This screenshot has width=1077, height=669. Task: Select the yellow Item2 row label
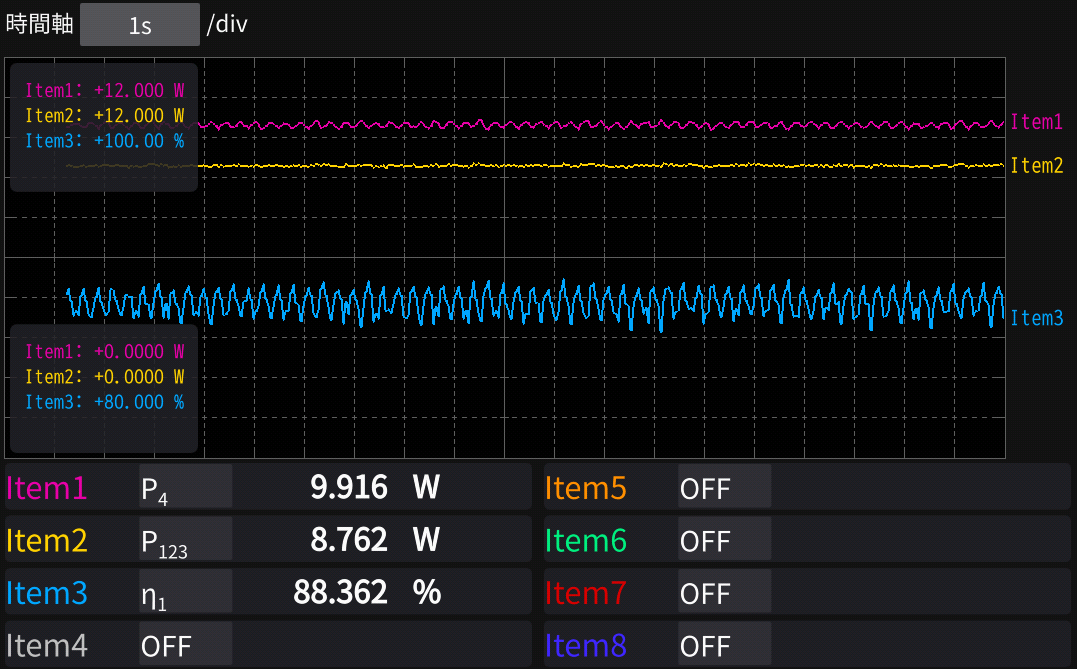(47, 541)
